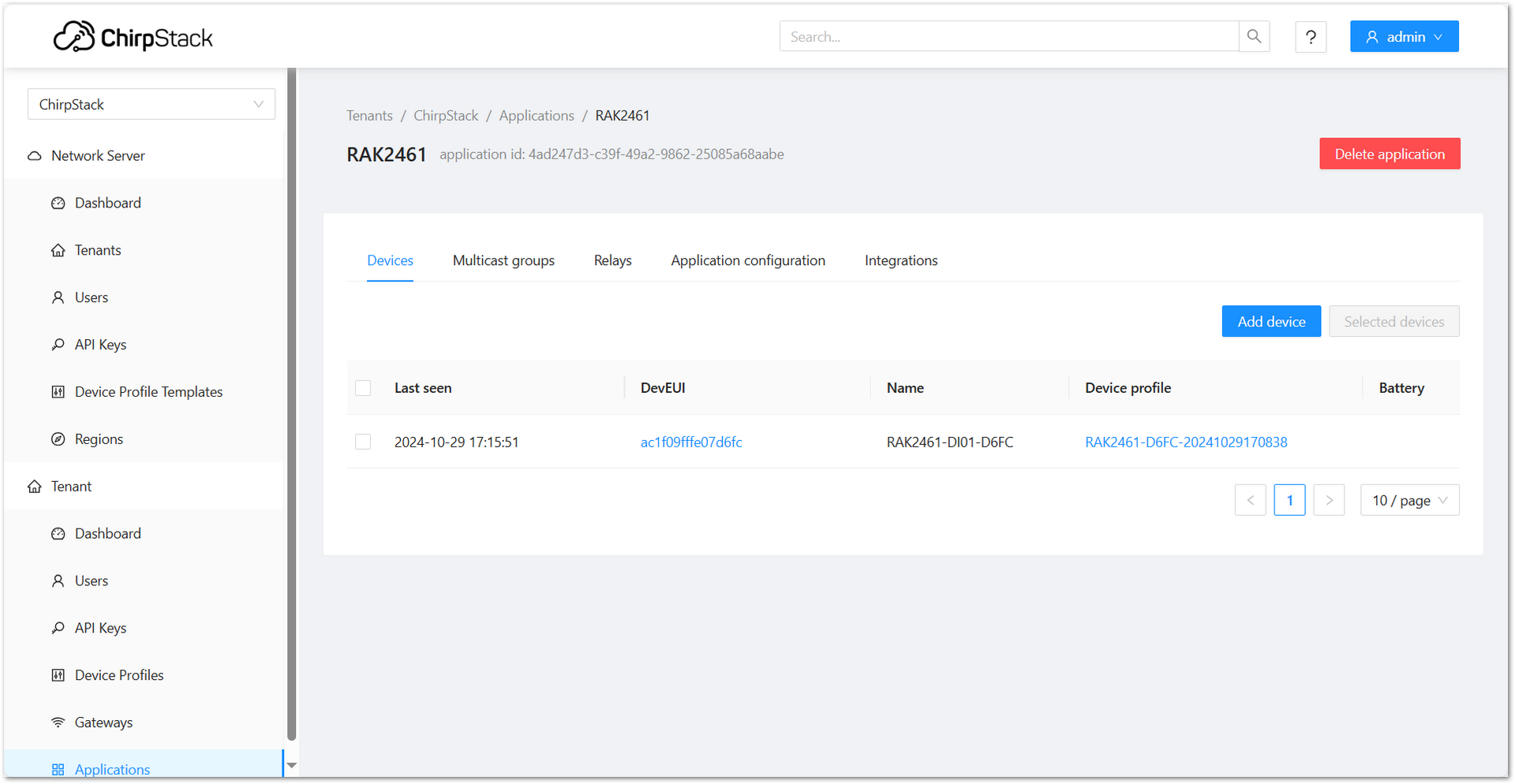Image resolution: width=1515 pixels, height=784 pixels.
Task: Click the Device Profile Templates icon
Action: point(58,392)
